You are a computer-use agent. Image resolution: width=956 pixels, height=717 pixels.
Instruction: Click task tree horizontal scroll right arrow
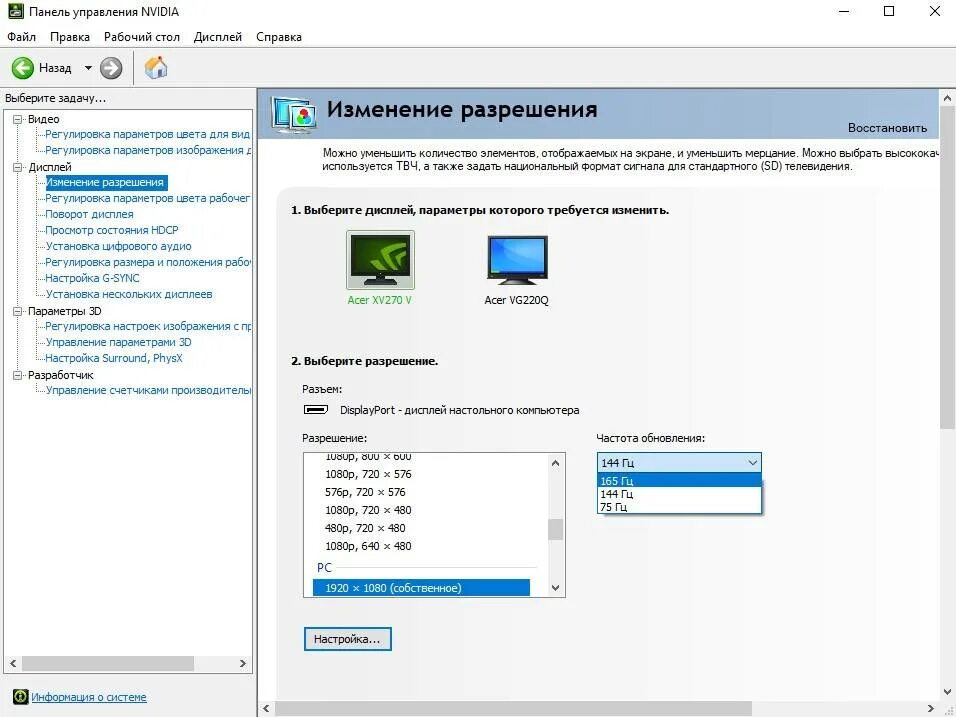pyautogui.click(x=243, y=663)
